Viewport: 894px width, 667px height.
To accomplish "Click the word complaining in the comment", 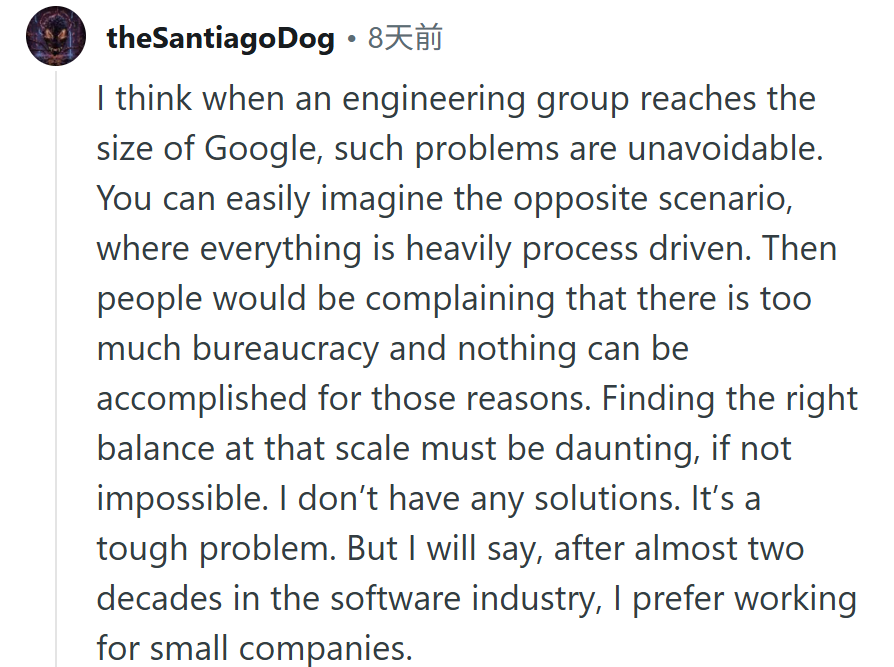I will (x=460, y=299).
